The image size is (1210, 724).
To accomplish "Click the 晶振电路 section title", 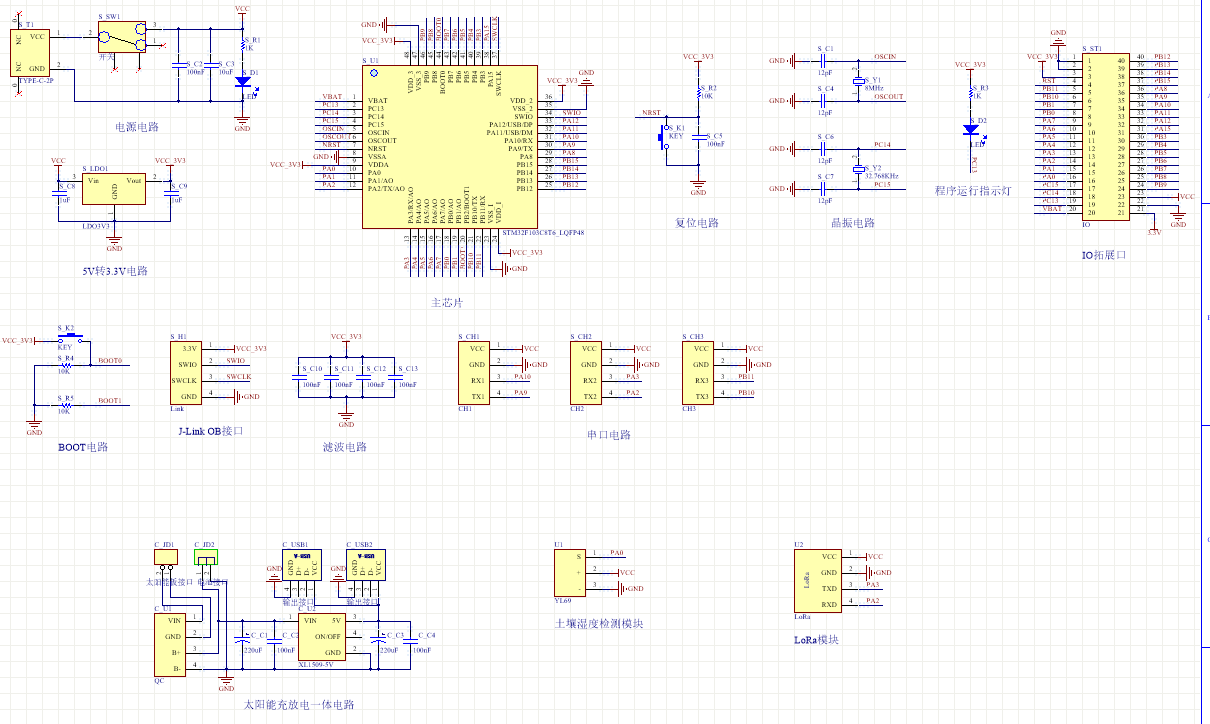I will click(853, 223).
